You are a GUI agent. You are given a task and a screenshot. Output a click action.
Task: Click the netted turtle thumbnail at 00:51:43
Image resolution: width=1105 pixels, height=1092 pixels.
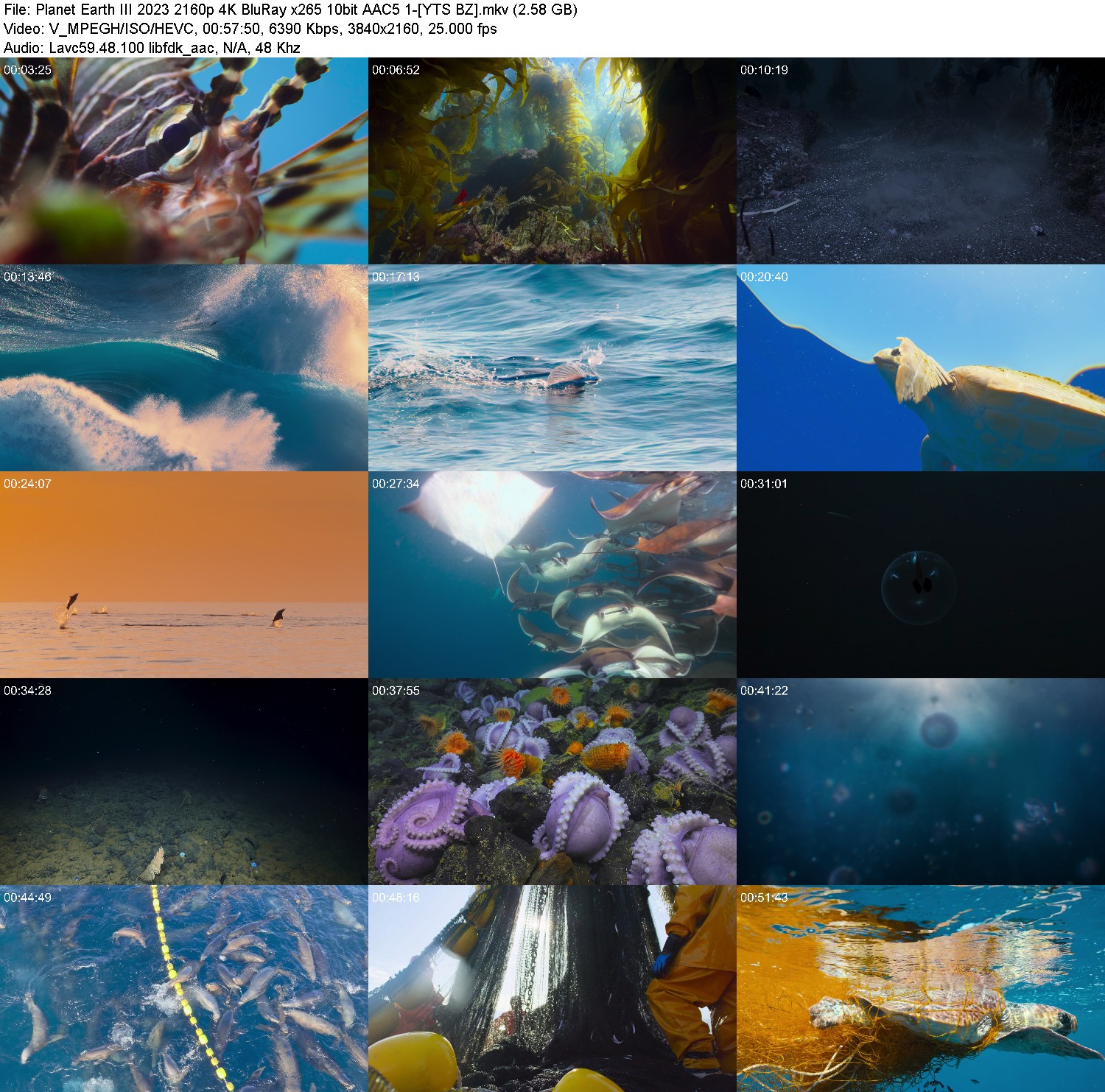921,988
